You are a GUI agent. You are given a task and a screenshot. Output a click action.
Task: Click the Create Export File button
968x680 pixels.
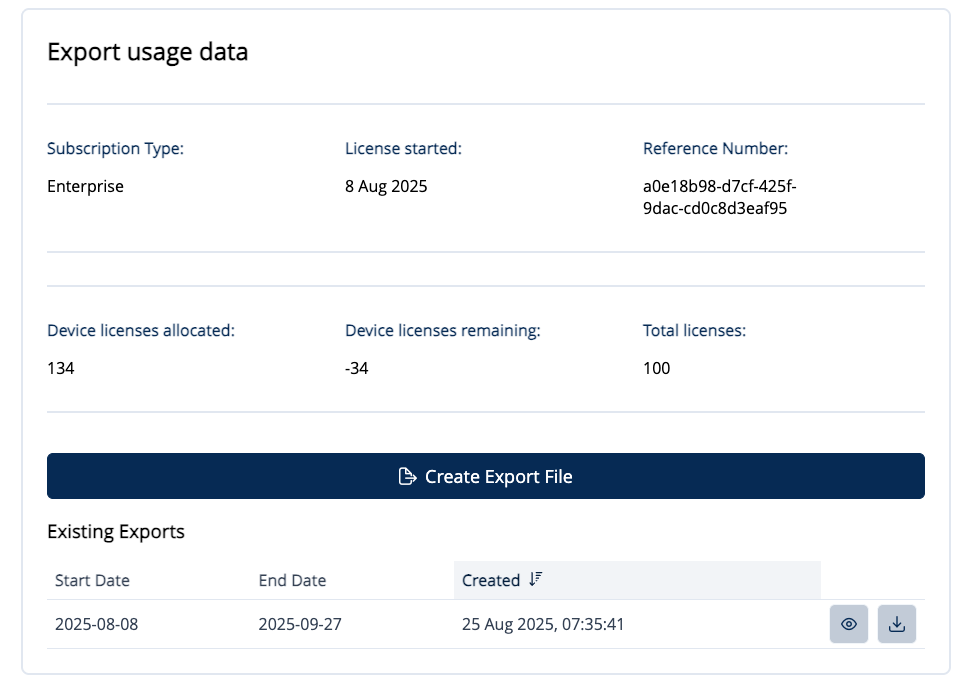point(485,476)
